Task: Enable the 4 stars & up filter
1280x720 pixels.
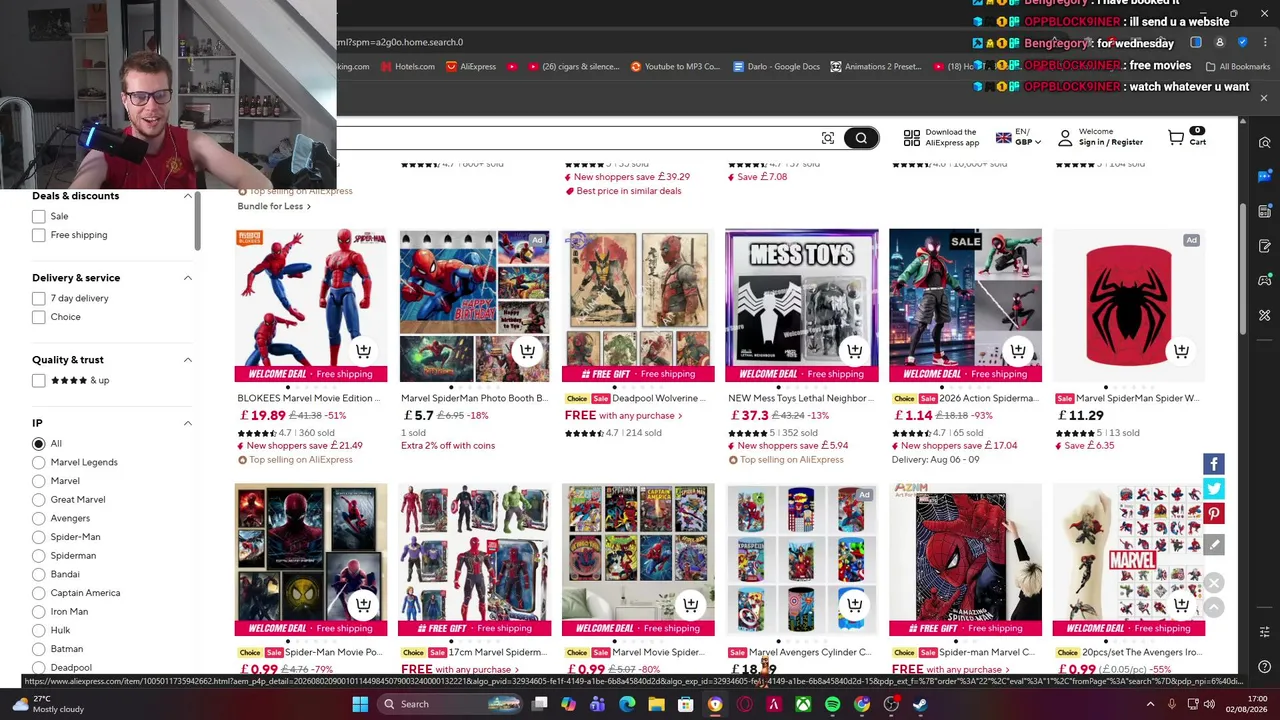Action: pos(39,380)
